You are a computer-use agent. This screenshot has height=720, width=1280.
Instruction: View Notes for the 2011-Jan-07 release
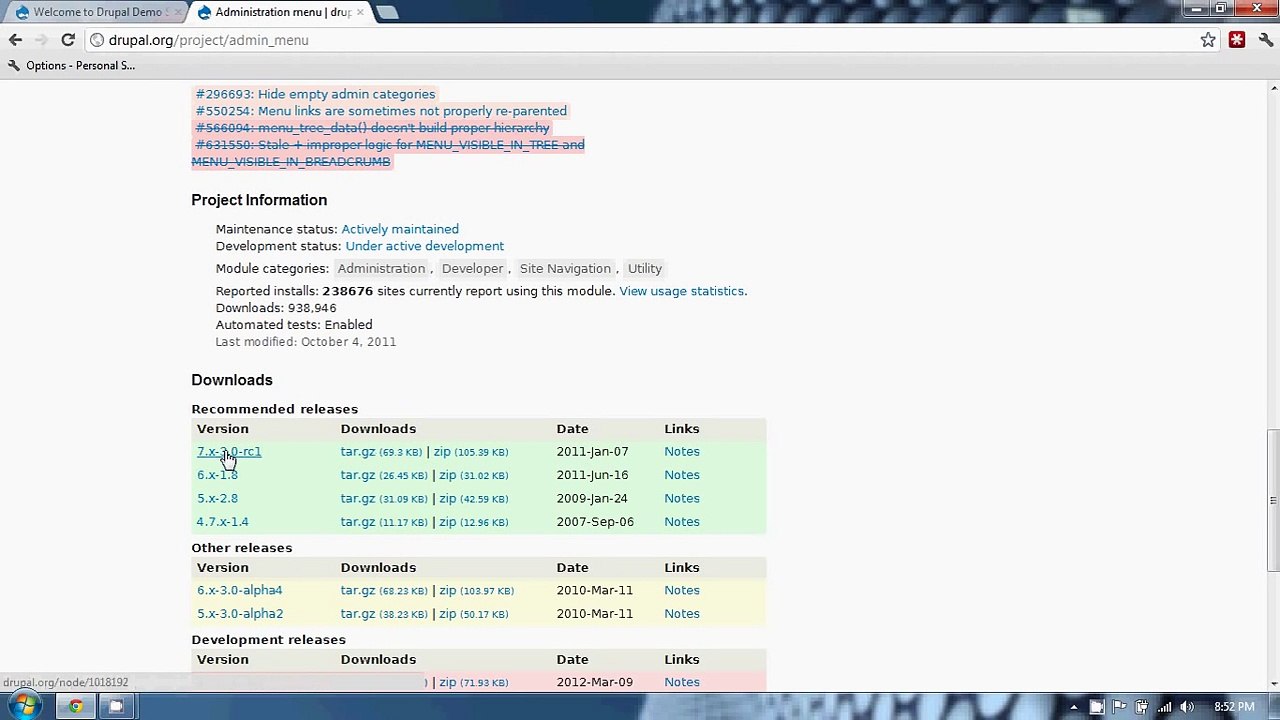coord(682,452)
